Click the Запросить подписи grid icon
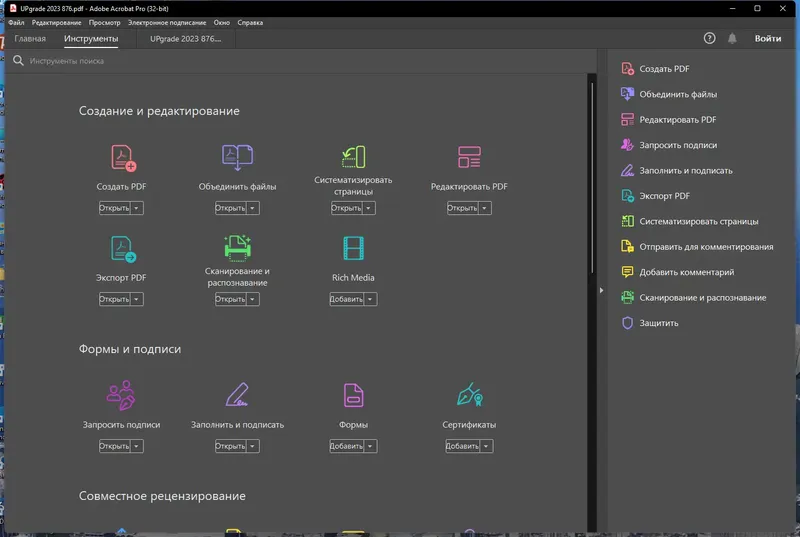The width and height of the screenshot is (800, 537). click(x=121, y=395)
